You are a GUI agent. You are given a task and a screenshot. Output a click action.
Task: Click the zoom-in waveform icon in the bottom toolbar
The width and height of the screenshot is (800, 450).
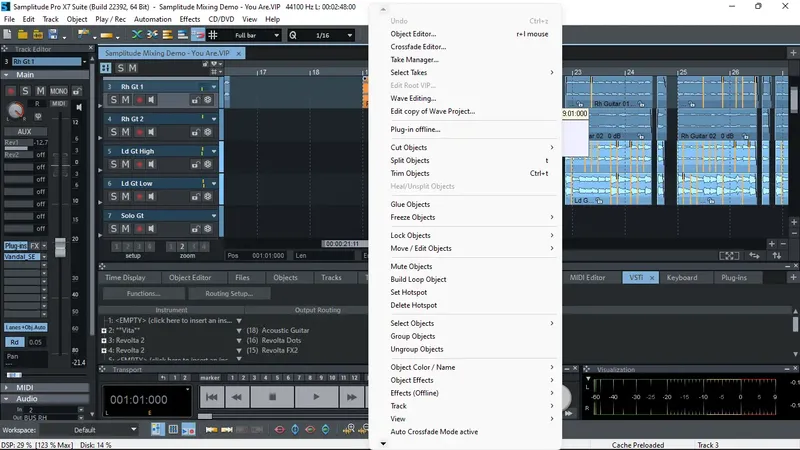coord(349,430)
